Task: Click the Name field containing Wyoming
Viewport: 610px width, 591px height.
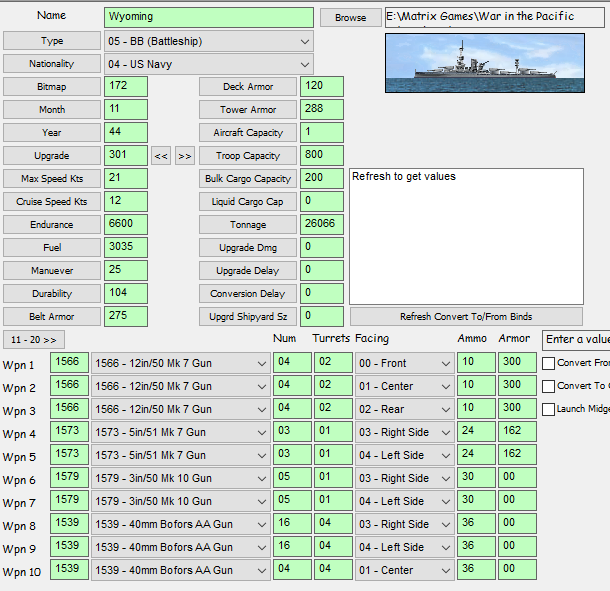Action: pyautogui.click(x=209, y=18)
